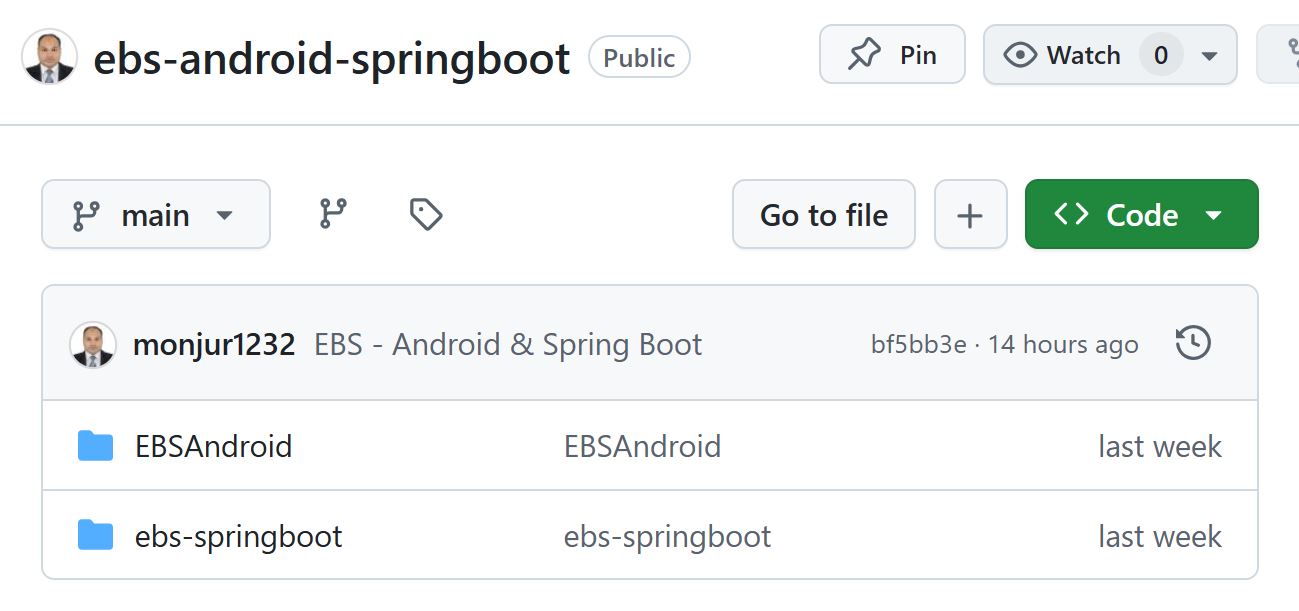Open the add new file plus menu
Screen dimensions: 1299x611
[970, 213]
